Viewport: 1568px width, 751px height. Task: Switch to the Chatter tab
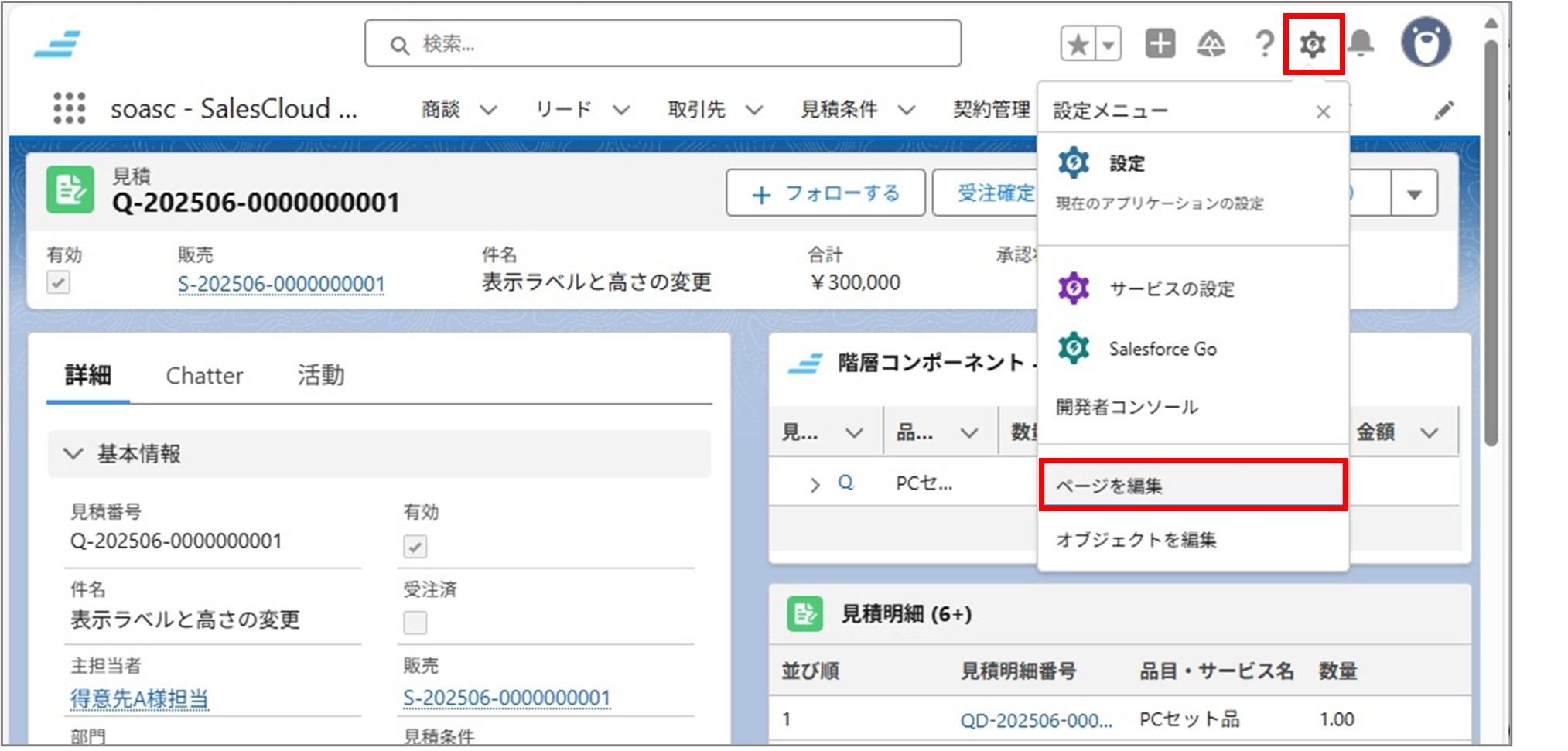[x=203, y=376]
